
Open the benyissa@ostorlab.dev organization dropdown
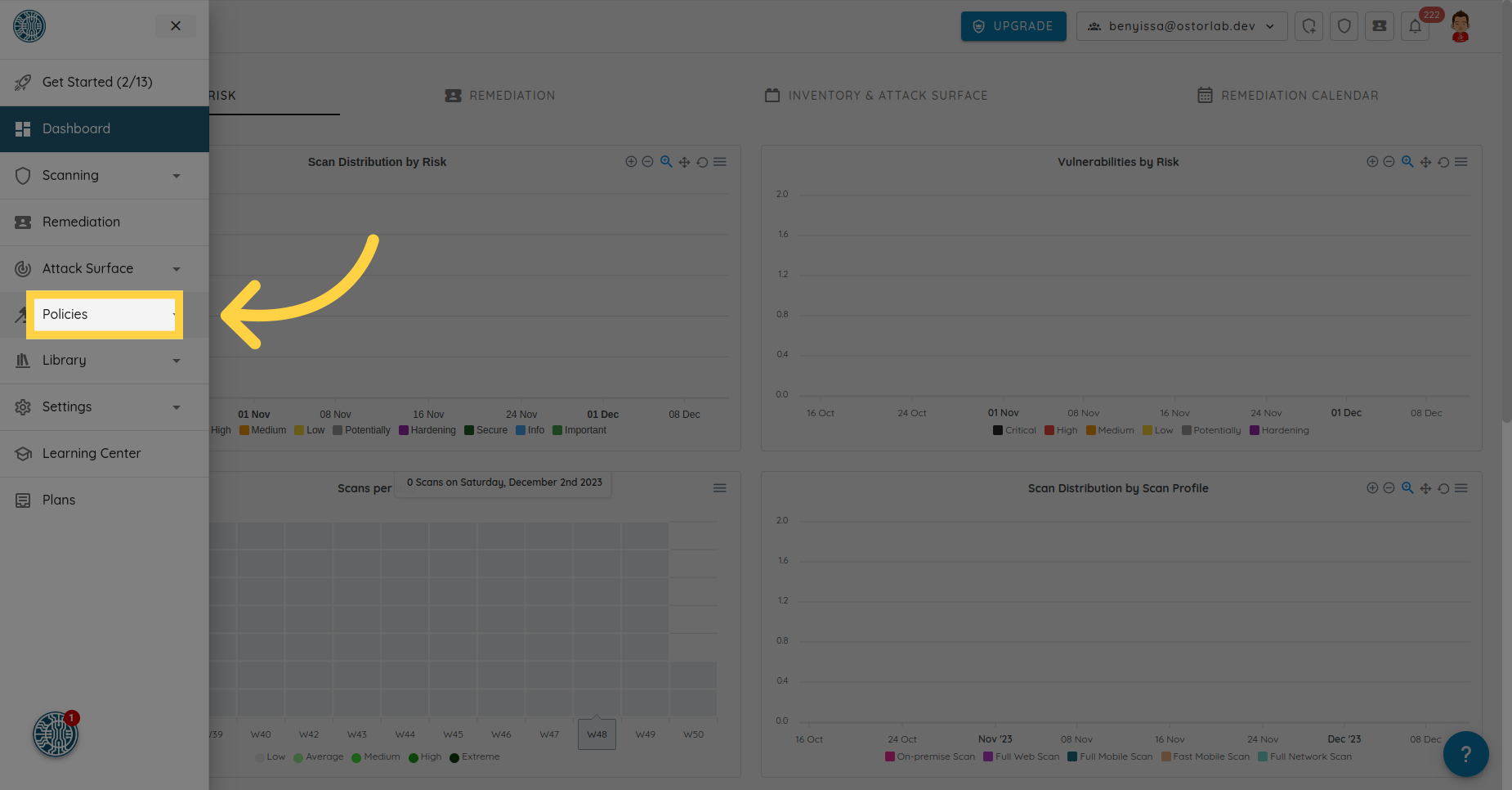point(1181,26)
